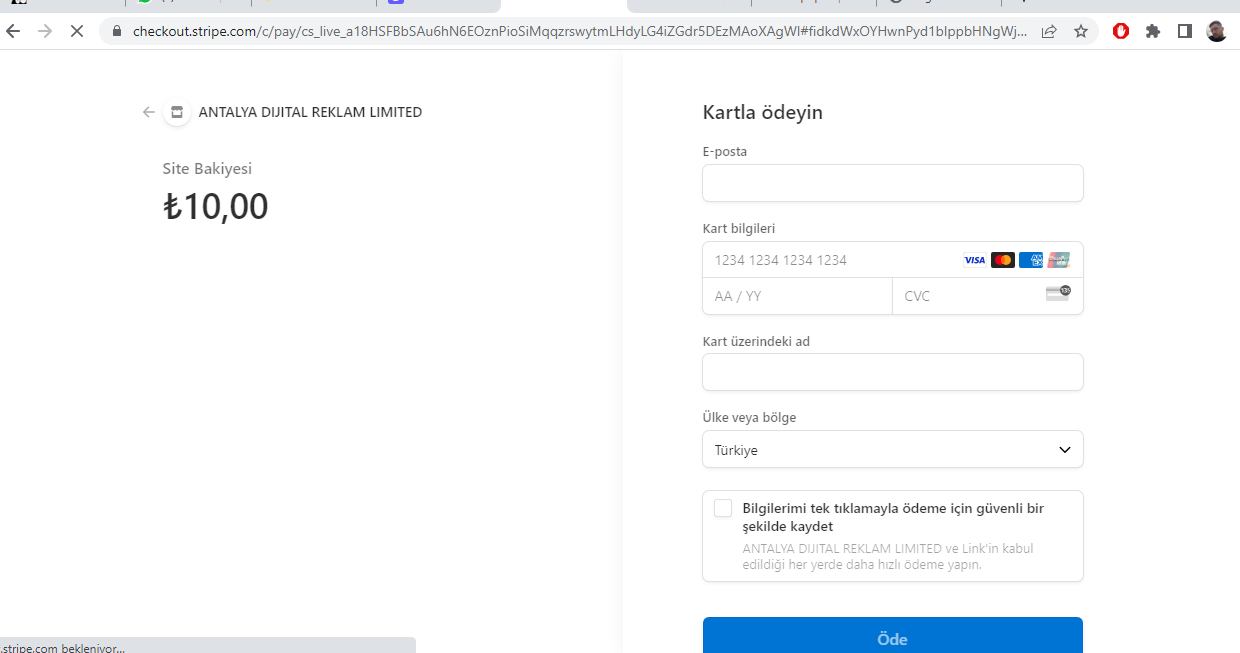Click the merchant storefront icon
This screenshot has height=653, width=1240.
tap(177, 112)
